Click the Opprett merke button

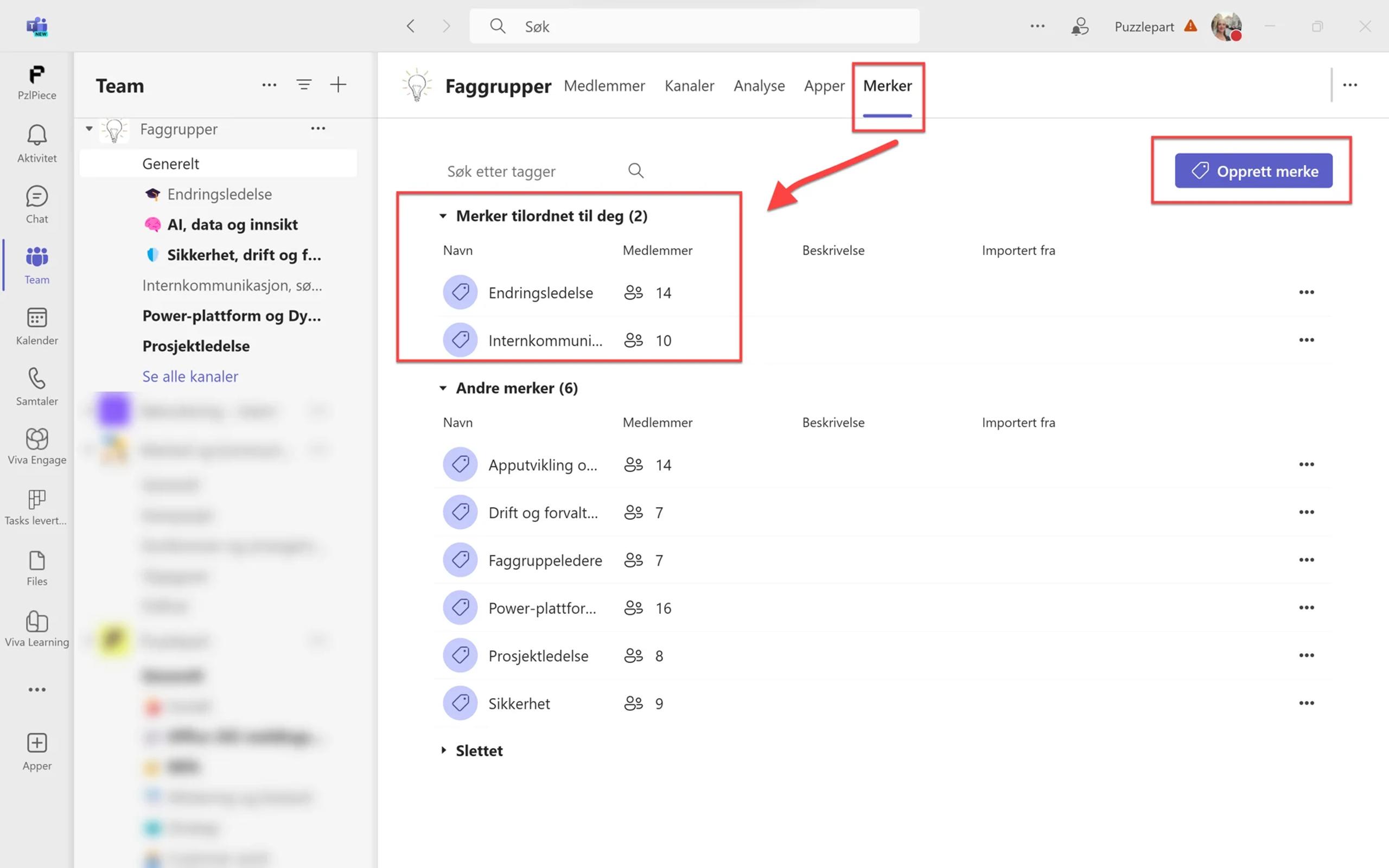1253,170
